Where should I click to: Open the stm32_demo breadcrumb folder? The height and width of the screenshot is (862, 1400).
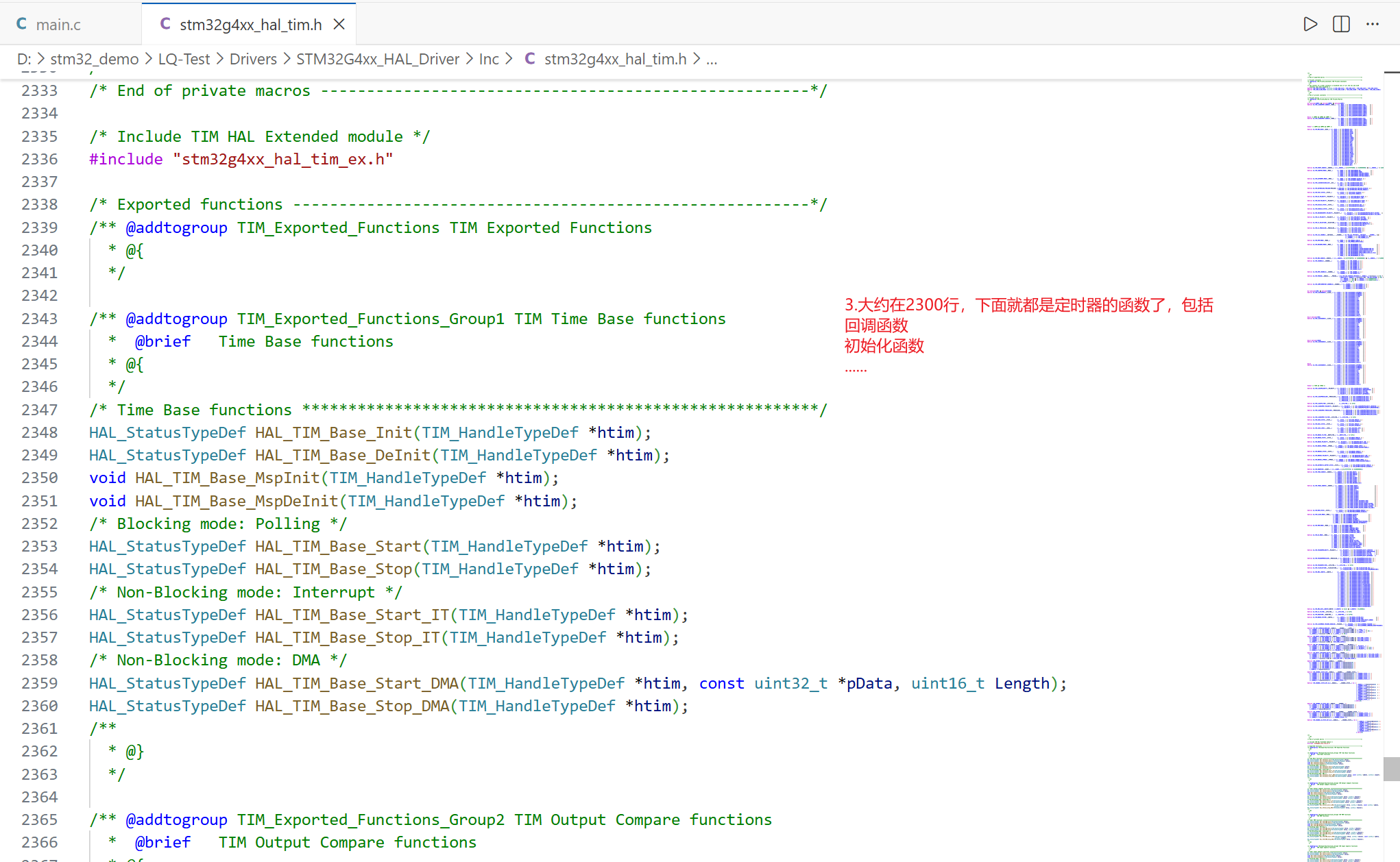click(95, 59)
